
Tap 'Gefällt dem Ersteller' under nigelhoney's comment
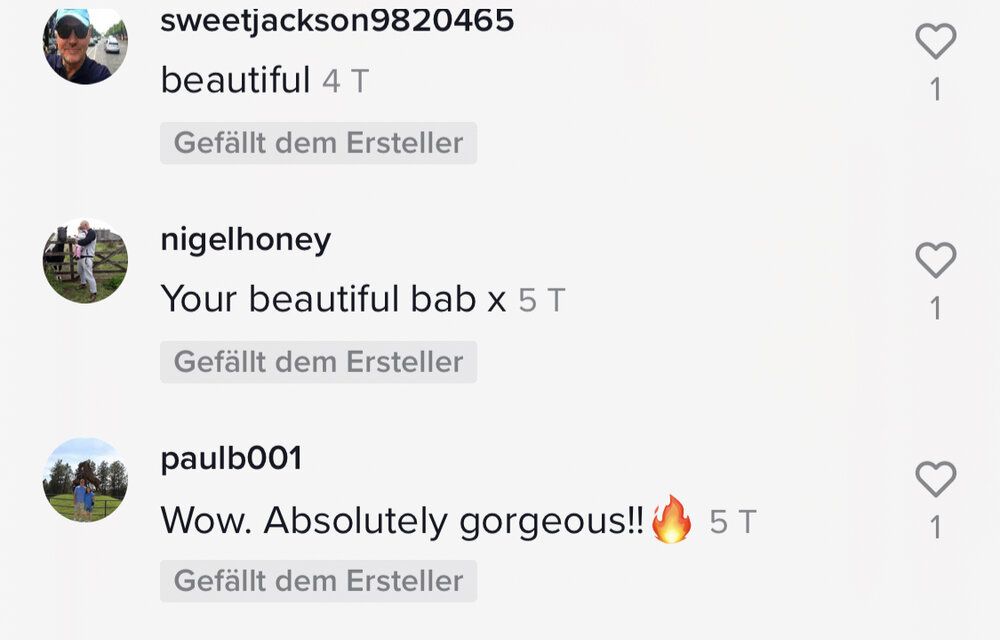[x=318, y=362]
